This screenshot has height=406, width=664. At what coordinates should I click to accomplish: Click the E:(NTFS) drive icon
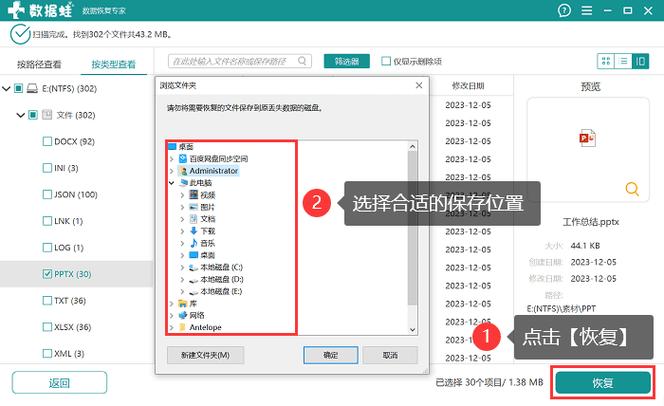pos(32,88)
